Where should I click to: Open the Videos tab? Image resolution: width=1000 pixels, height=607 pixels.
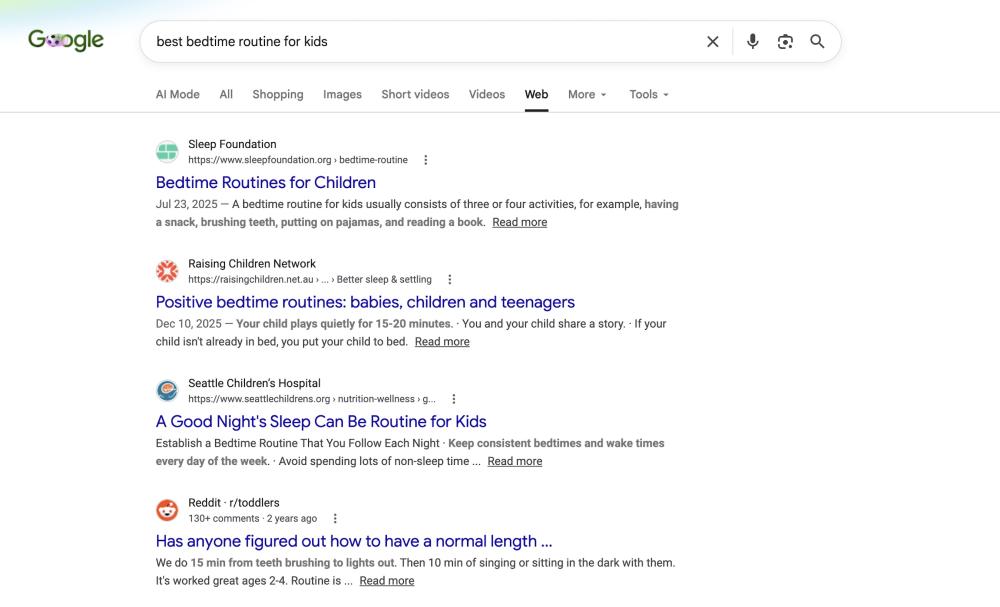(487, 94)
